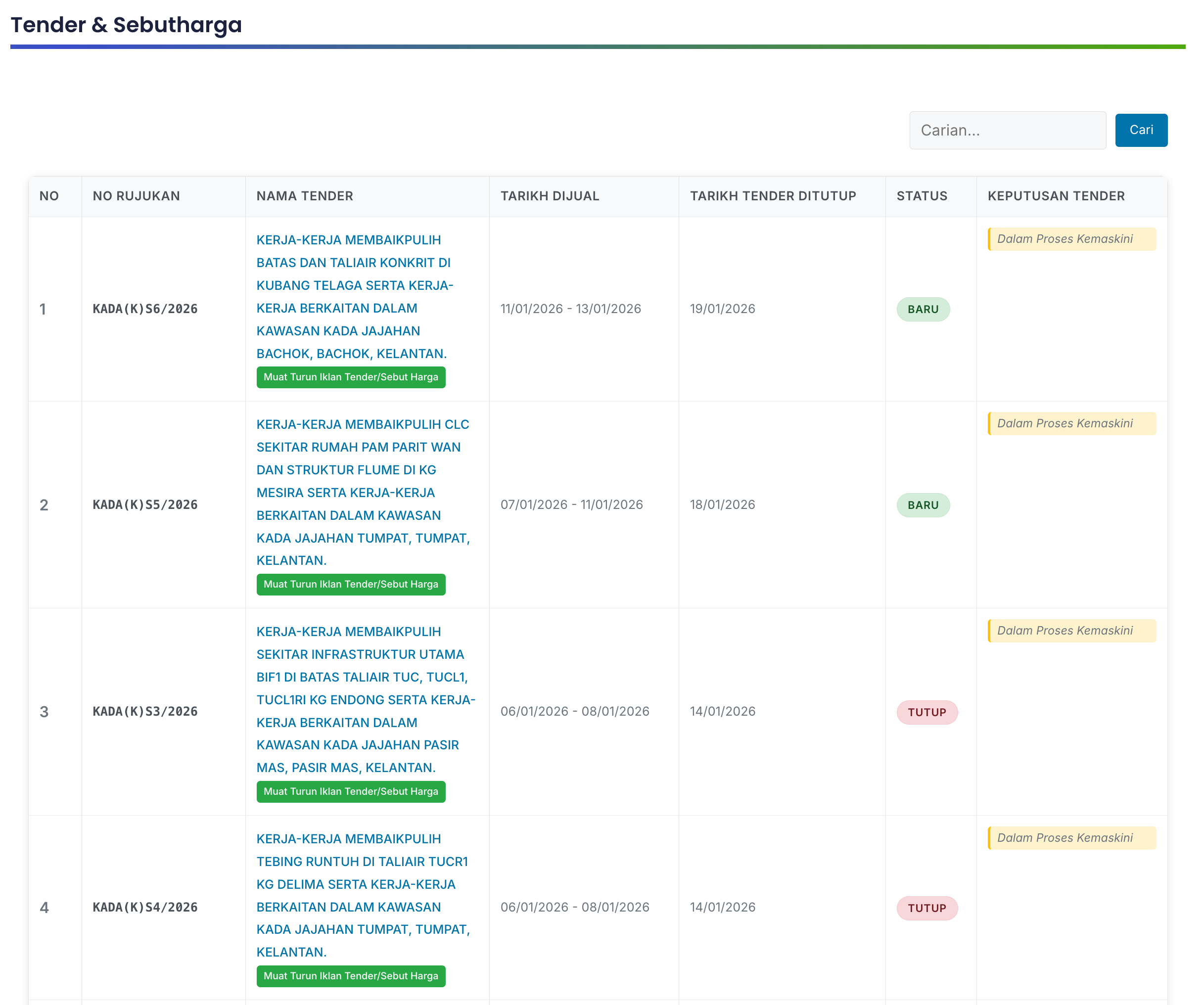Download ad for KADA(K)S3/2026 tender

pyautogui.click(x=350, y=791)
